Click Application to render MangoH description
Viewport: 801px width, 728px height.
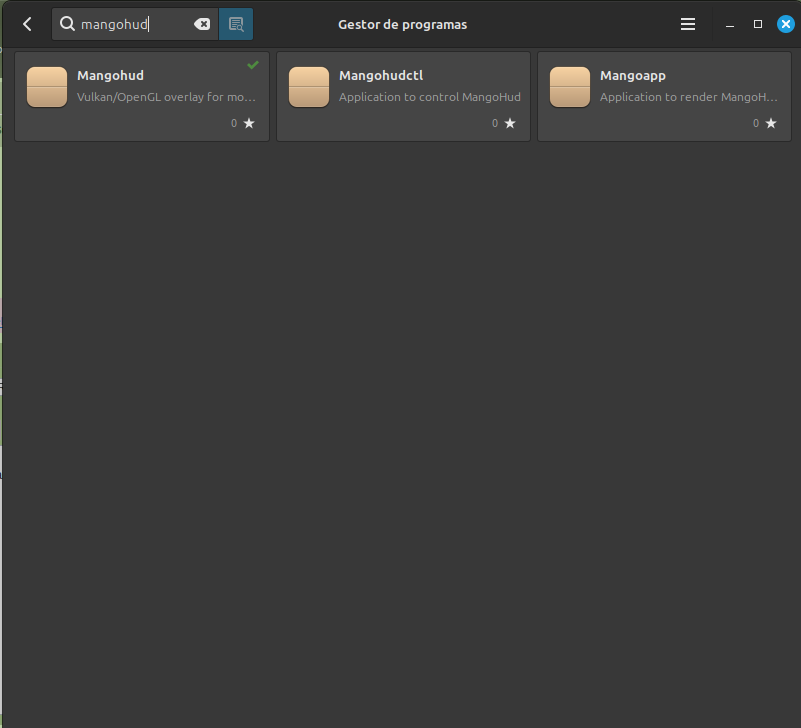pos(689,97)
